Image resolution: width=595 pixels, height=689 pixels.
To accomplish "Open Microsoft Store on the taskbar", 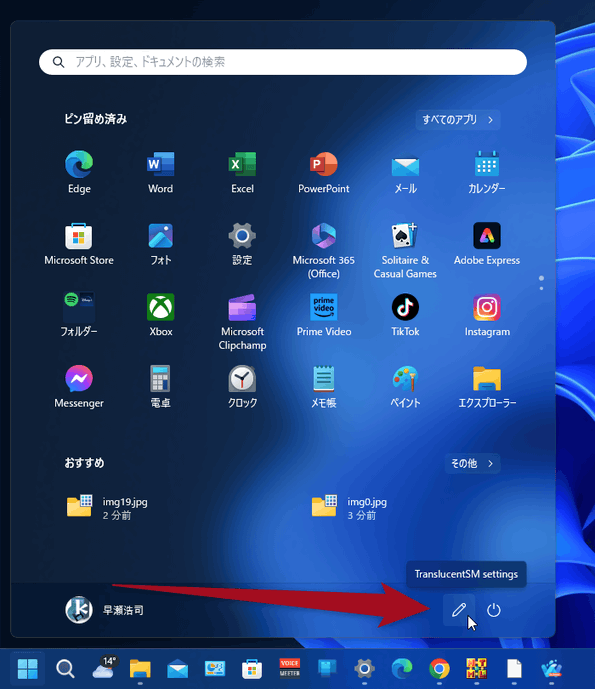I will point(252,669).
